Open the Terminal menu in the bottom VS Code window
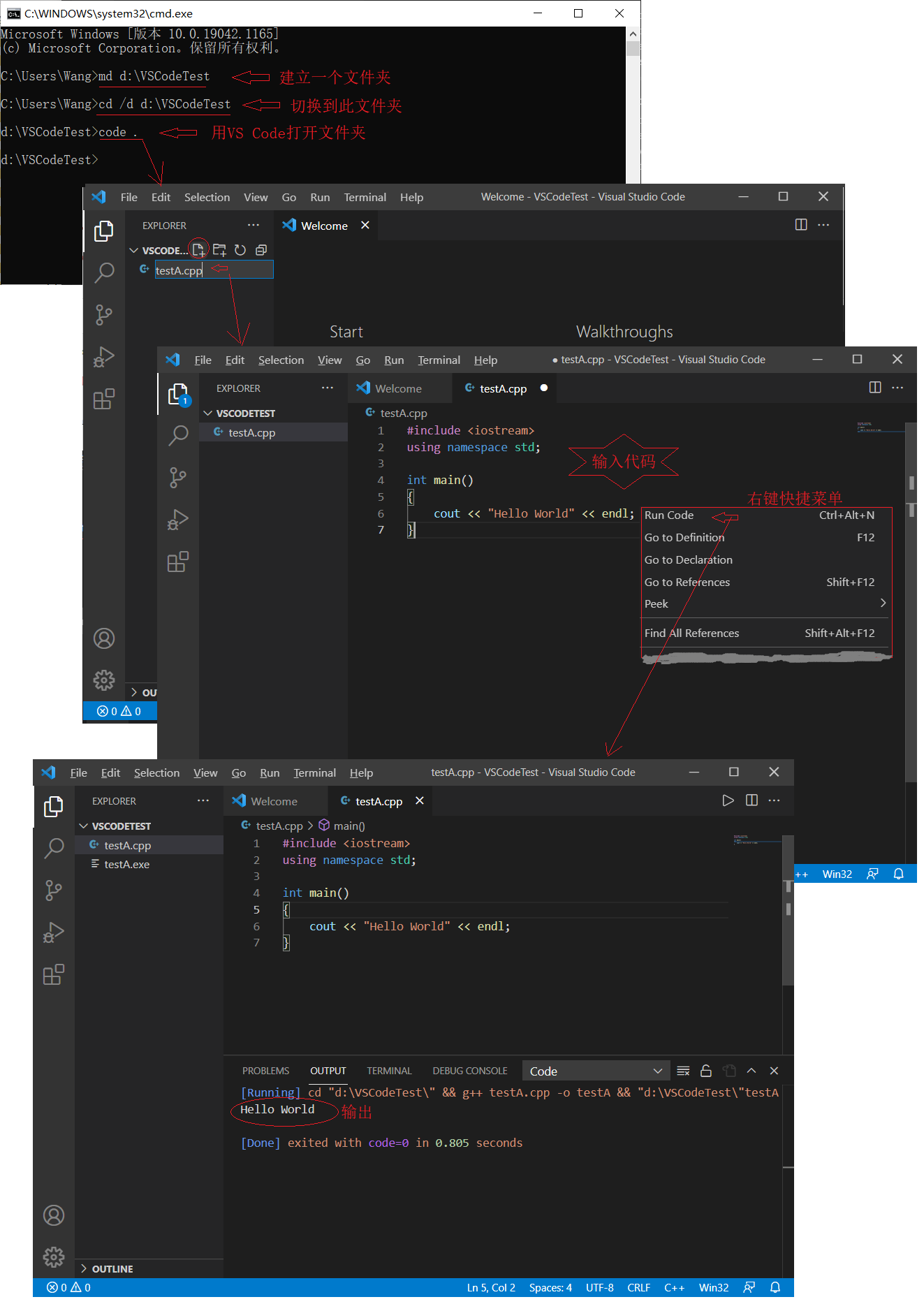The height and width of the screenshot is (1304, 924). 314,772
